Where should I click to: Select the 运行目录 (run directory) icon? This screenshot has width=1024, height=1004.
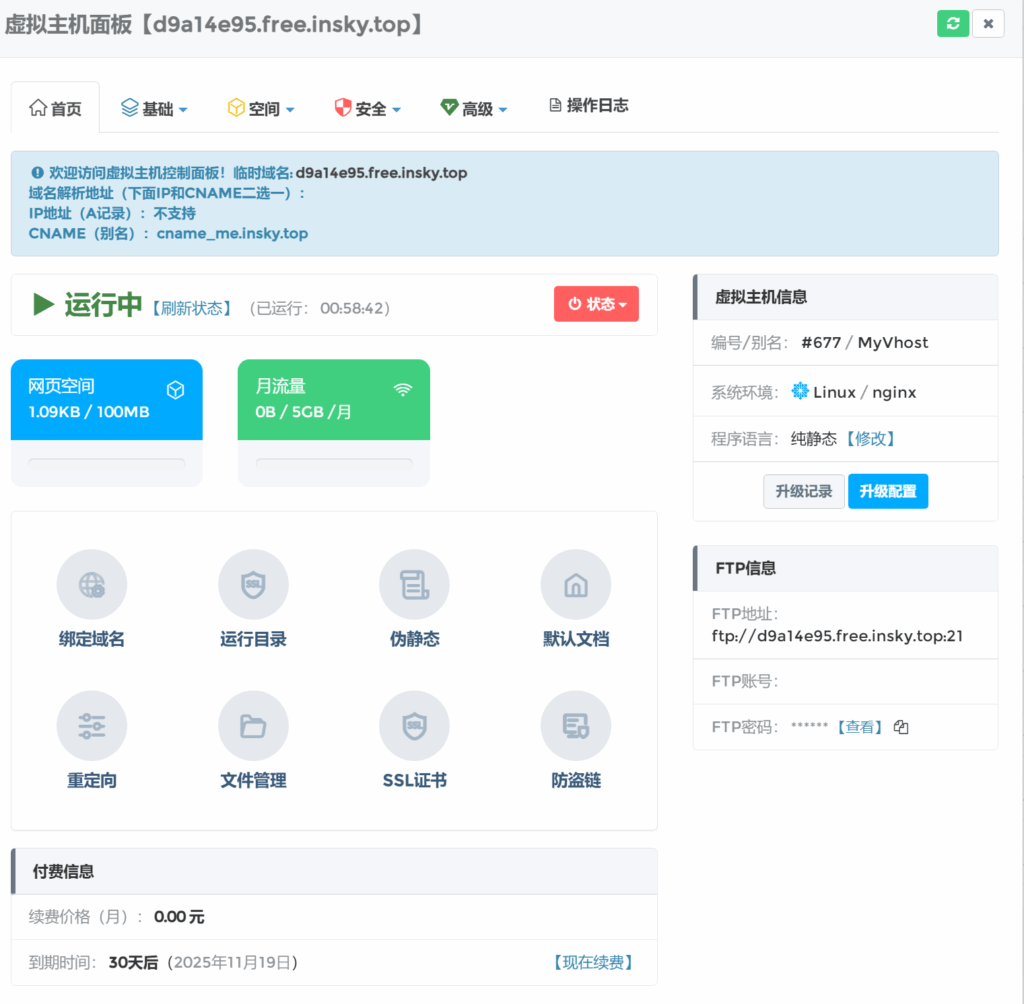tap(253, 583)
